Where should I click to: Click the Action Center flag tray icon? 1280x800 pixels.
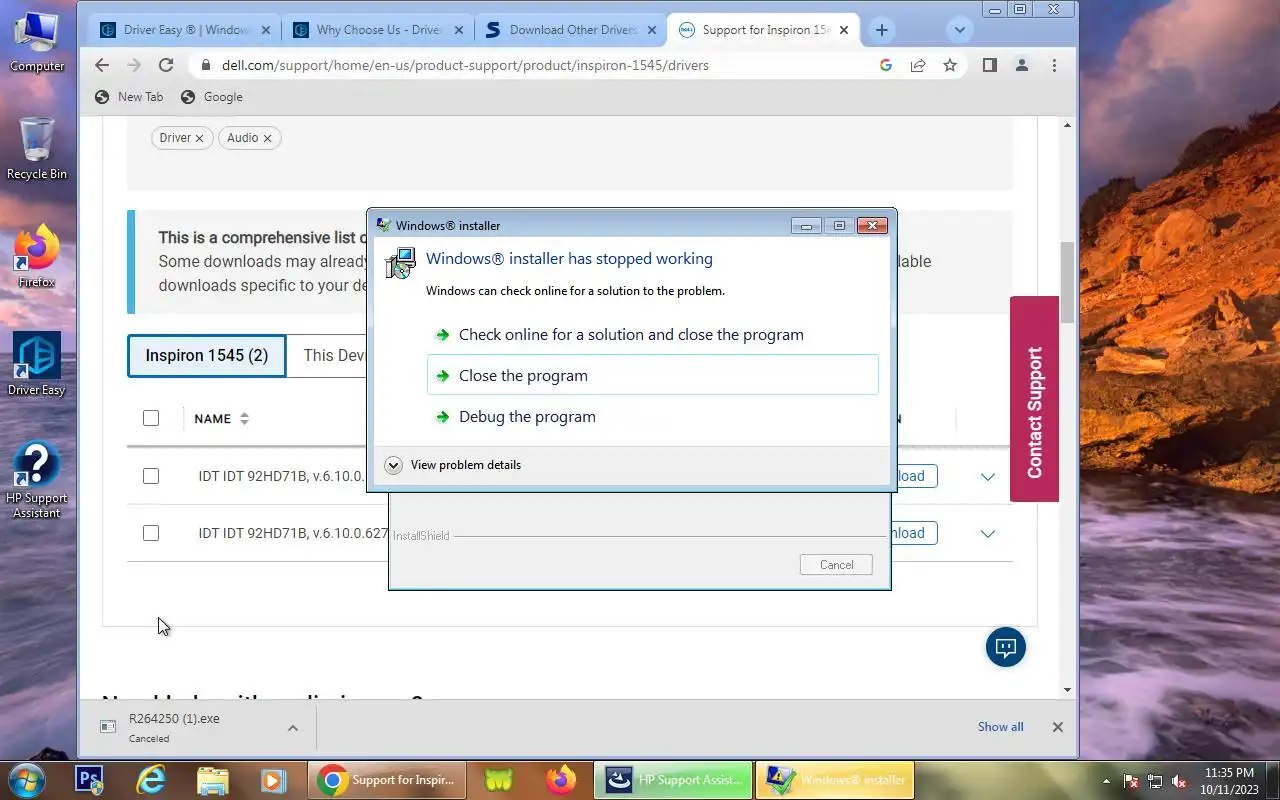click(x=1132, y=781)
